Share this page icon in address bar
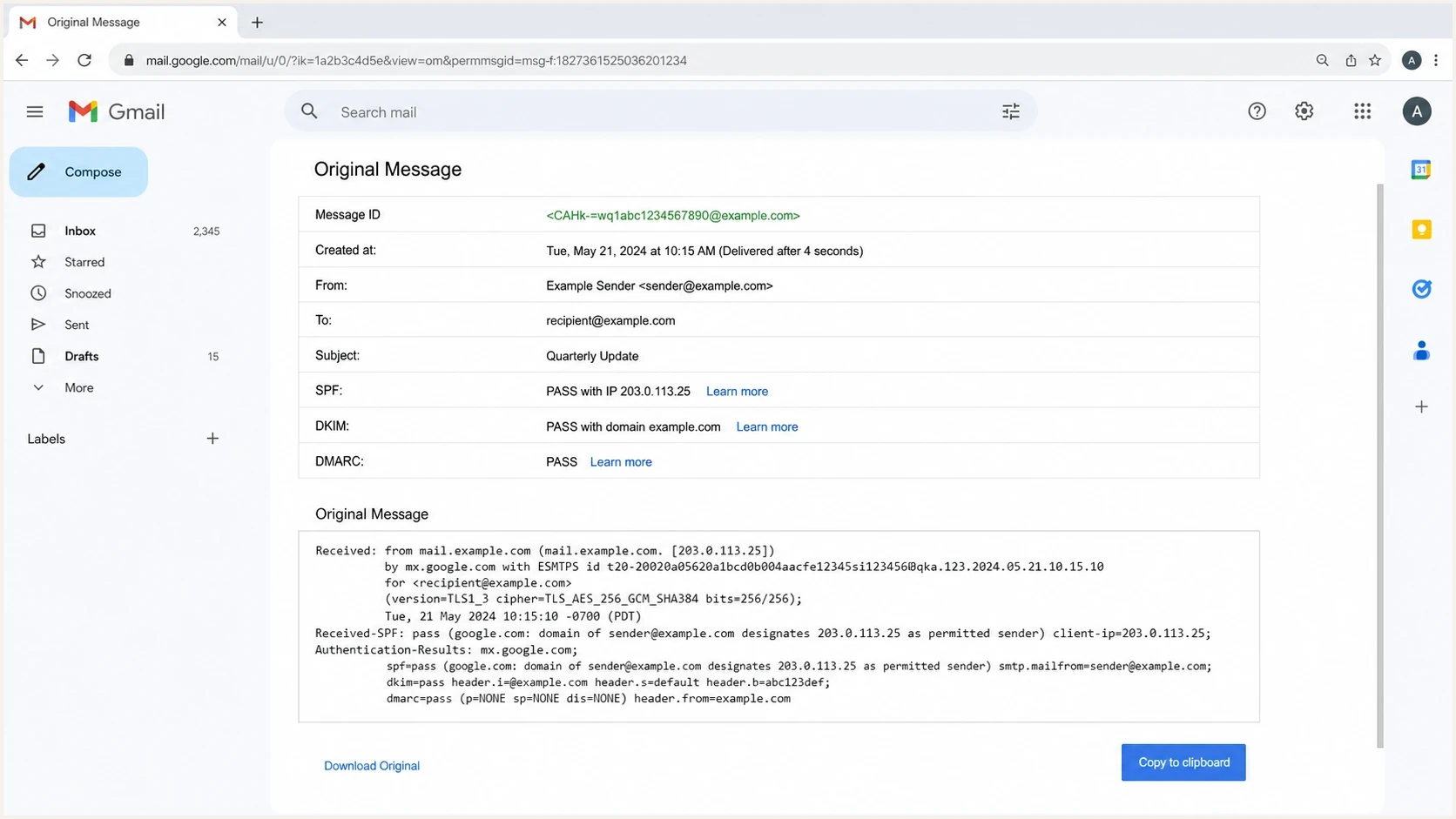 point(1351,60)
